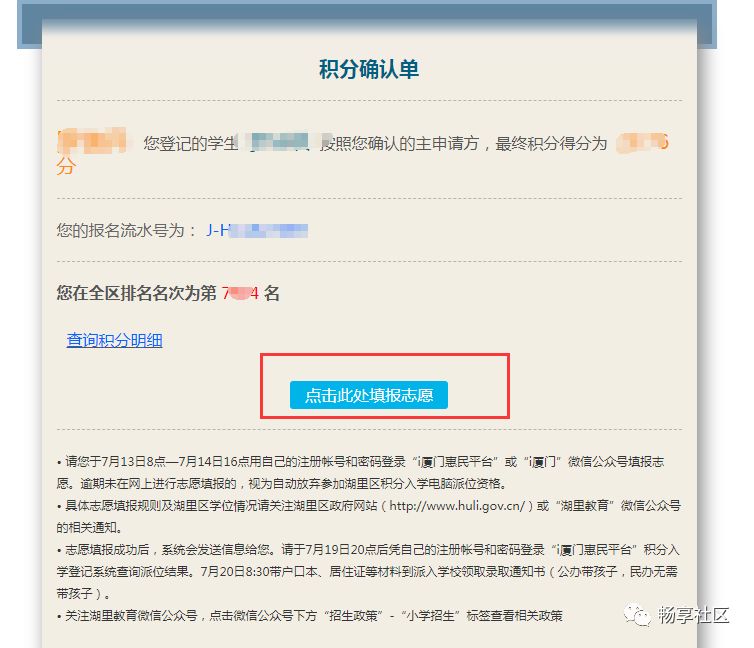Click the note about 7月13日8点 filing period

[361, 473]
